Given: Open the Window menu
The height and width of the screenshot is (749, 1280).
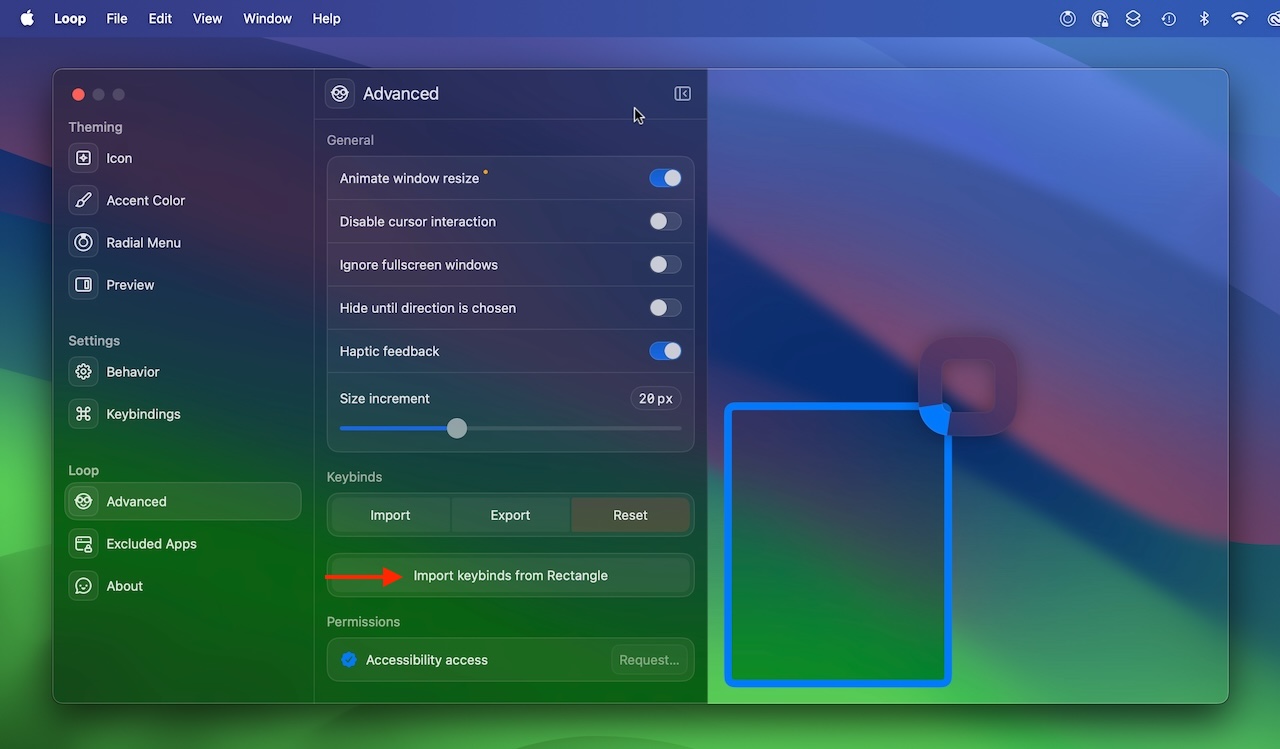Looking at the screenshot, I should (x=268, y=18).
